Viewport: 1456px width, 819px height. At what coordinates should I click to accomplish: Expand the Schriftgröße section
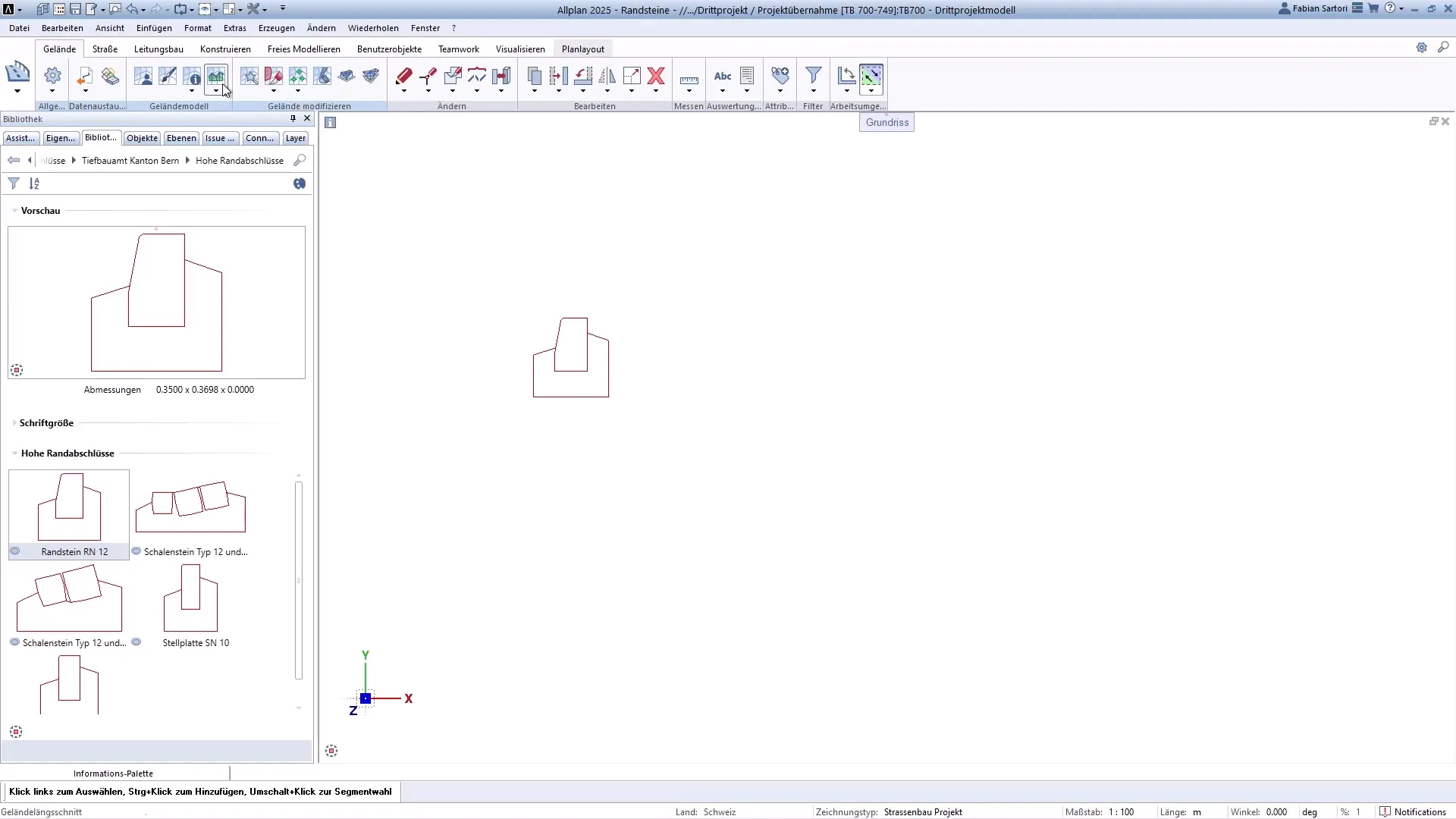(14, 423)
